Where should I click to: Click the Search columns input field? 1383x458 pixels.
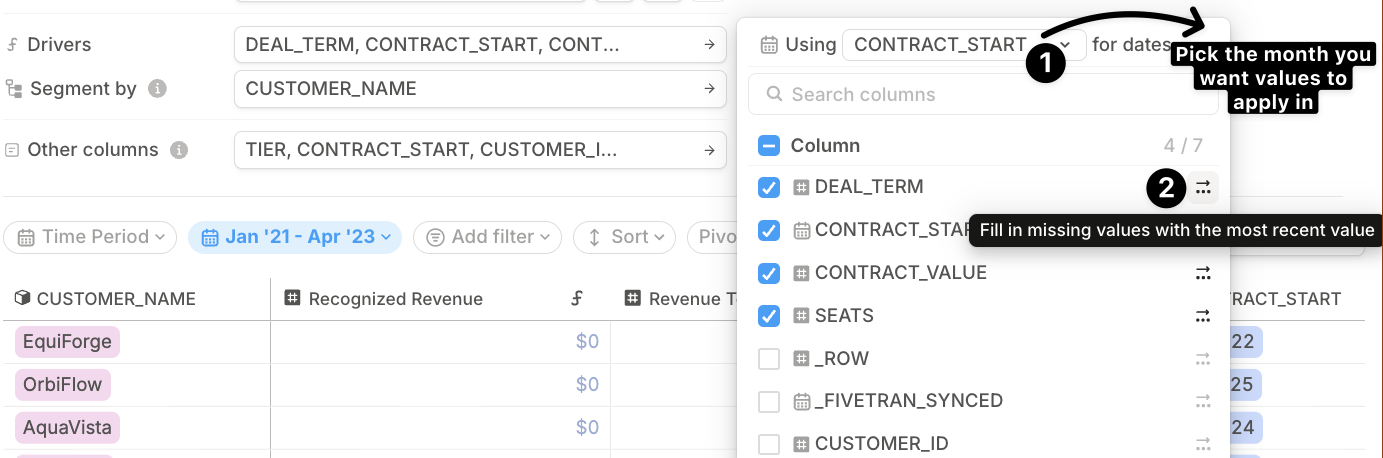983,95
